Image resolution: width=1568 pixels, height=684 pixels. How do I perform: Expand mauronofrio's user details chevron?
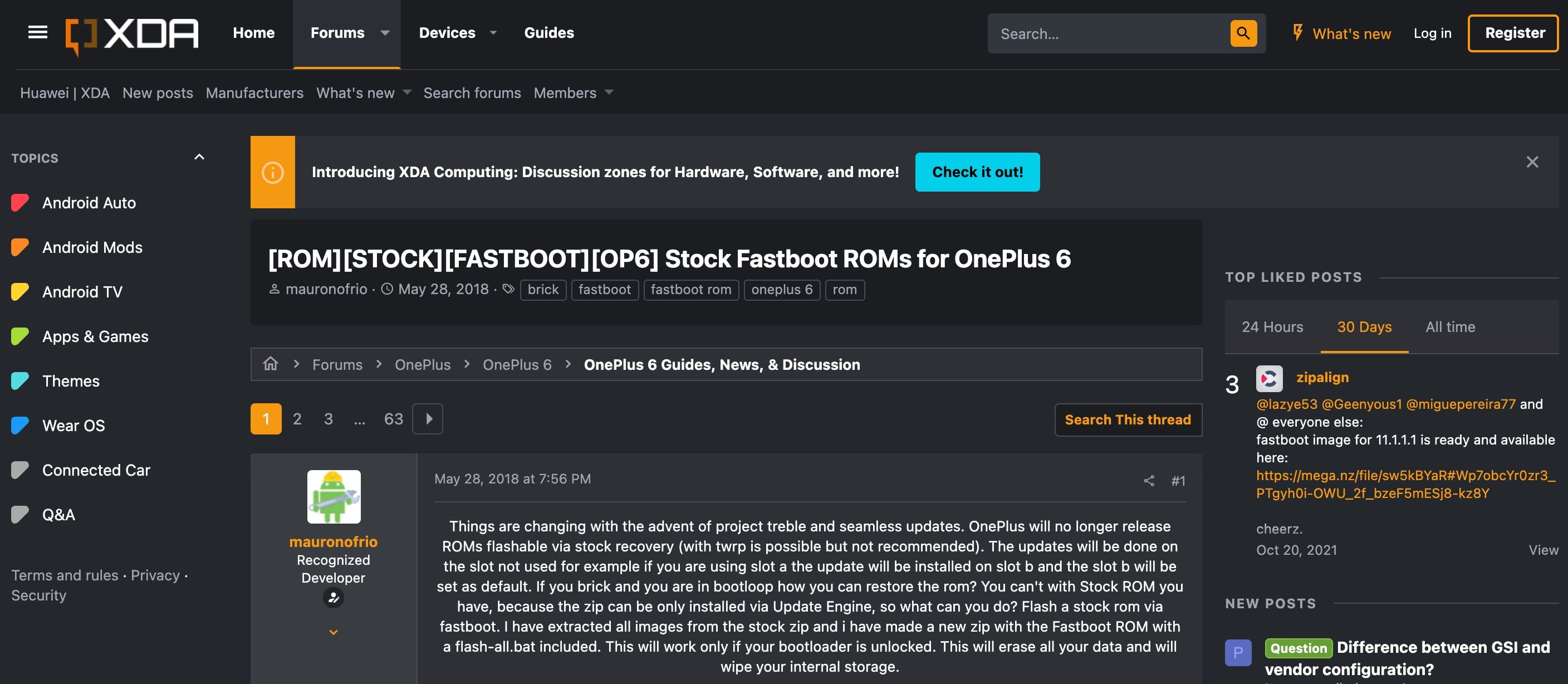pyautogui.click(x=333, y=632)
